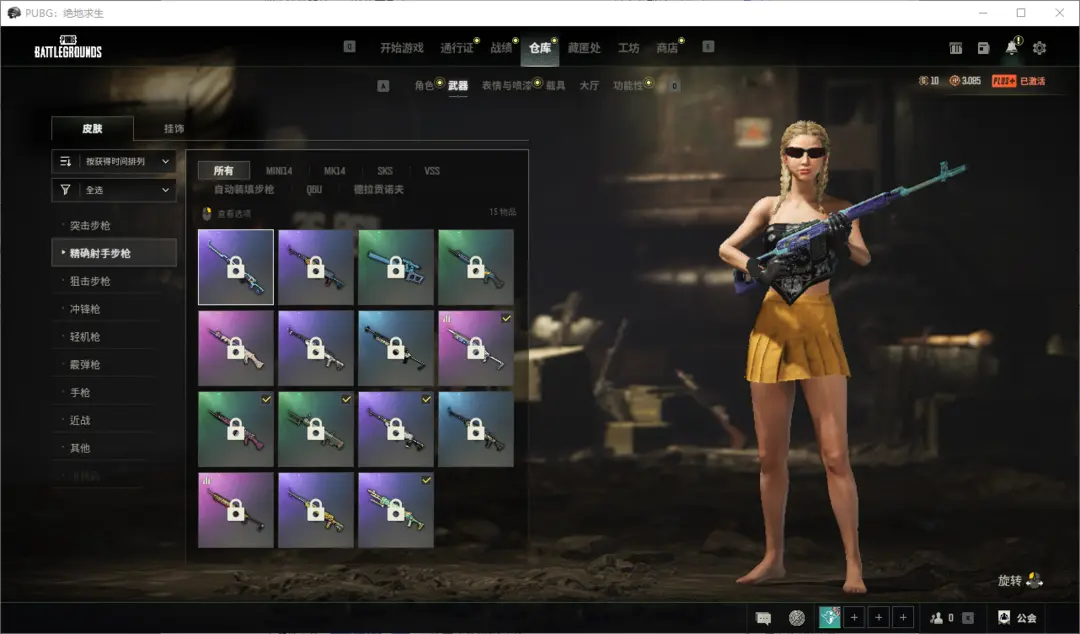The height and width of the screenshot is (634, 1080).
Task: Open the friends list icon
Action: (x=937, y=618)
